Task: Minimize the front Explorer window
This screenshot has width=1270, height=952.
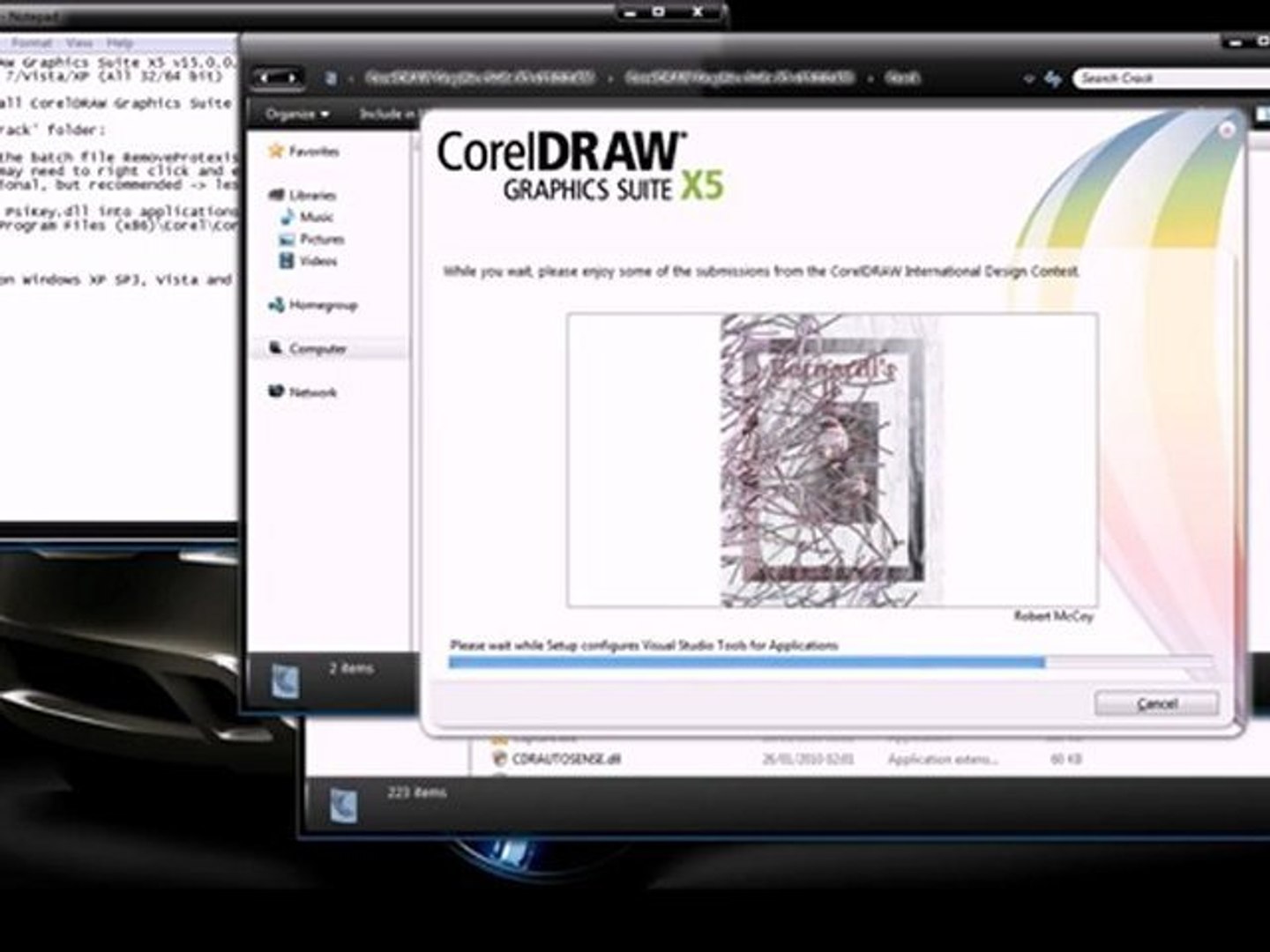Action: (1234, 41)
